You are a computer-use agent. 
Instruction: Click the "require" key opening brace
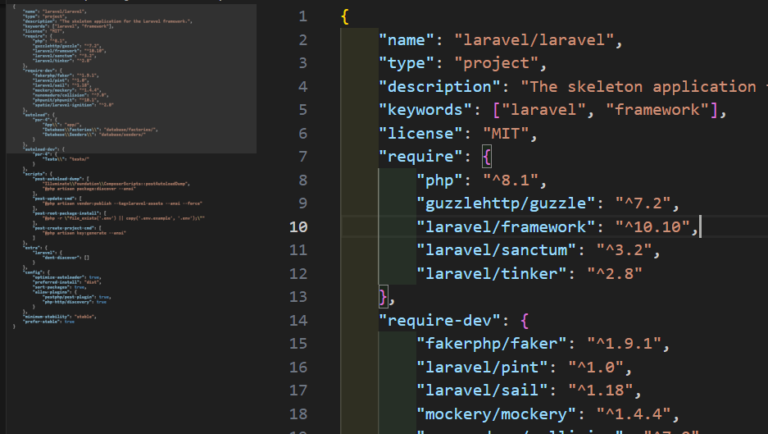tap(487, 157)
